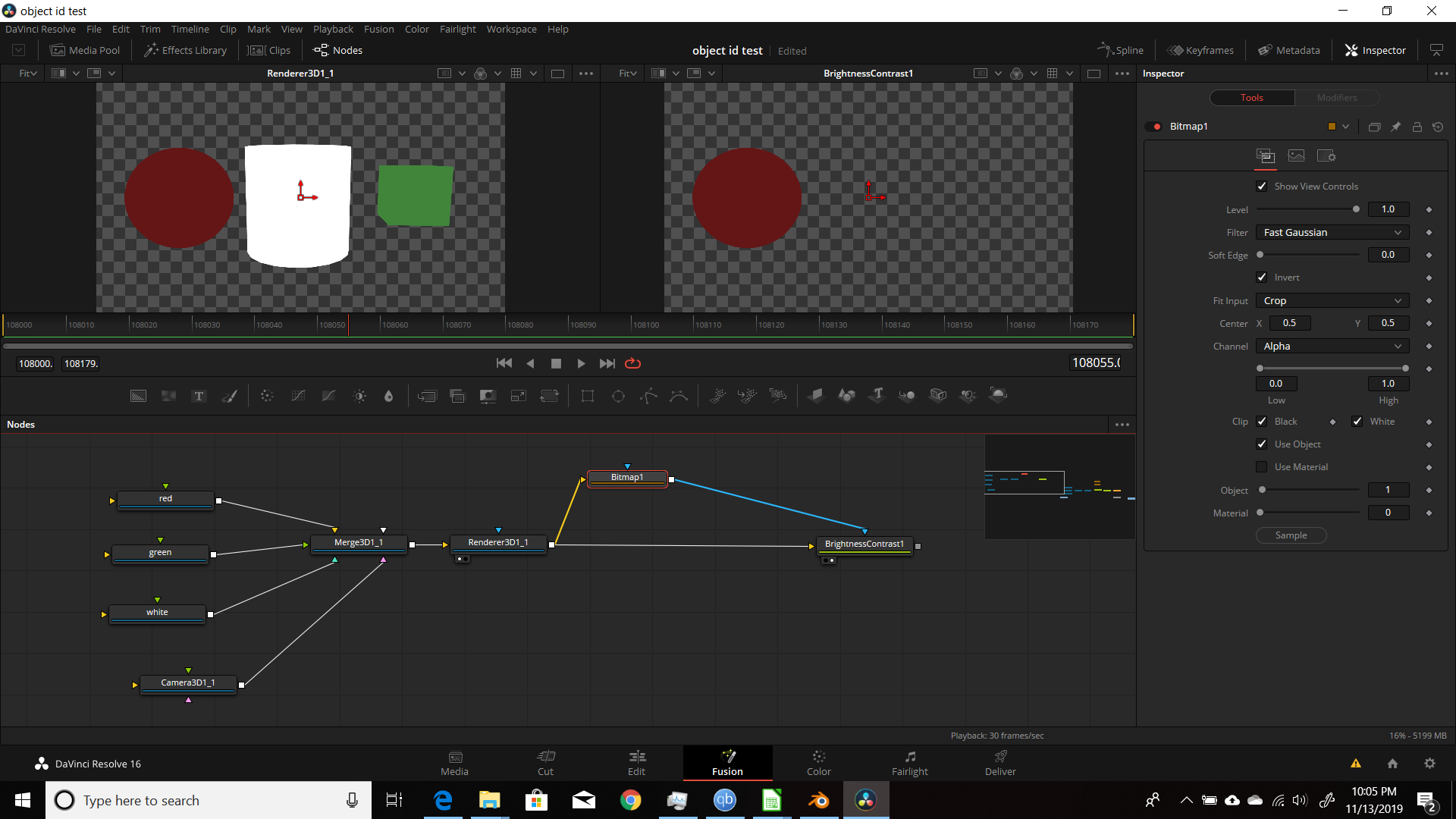Add a Blur node from toolbar
The height and width of the screenshot is (819, 1456).
coord(389,396)
